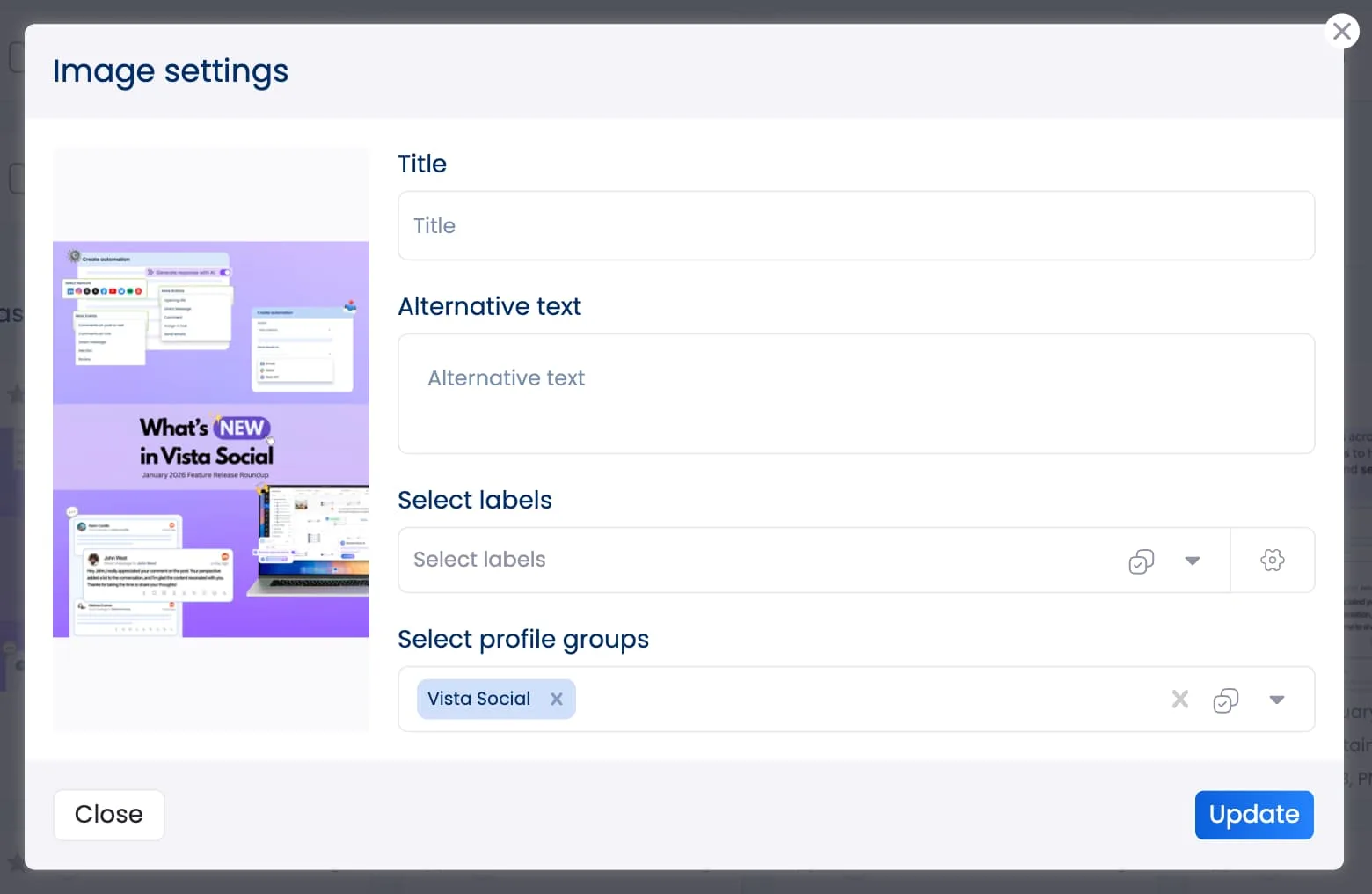The width and height of the screenshot is (1372, 894).
Task: Click the gray X to clear profile group selections
Action: tap(1179, 700)
